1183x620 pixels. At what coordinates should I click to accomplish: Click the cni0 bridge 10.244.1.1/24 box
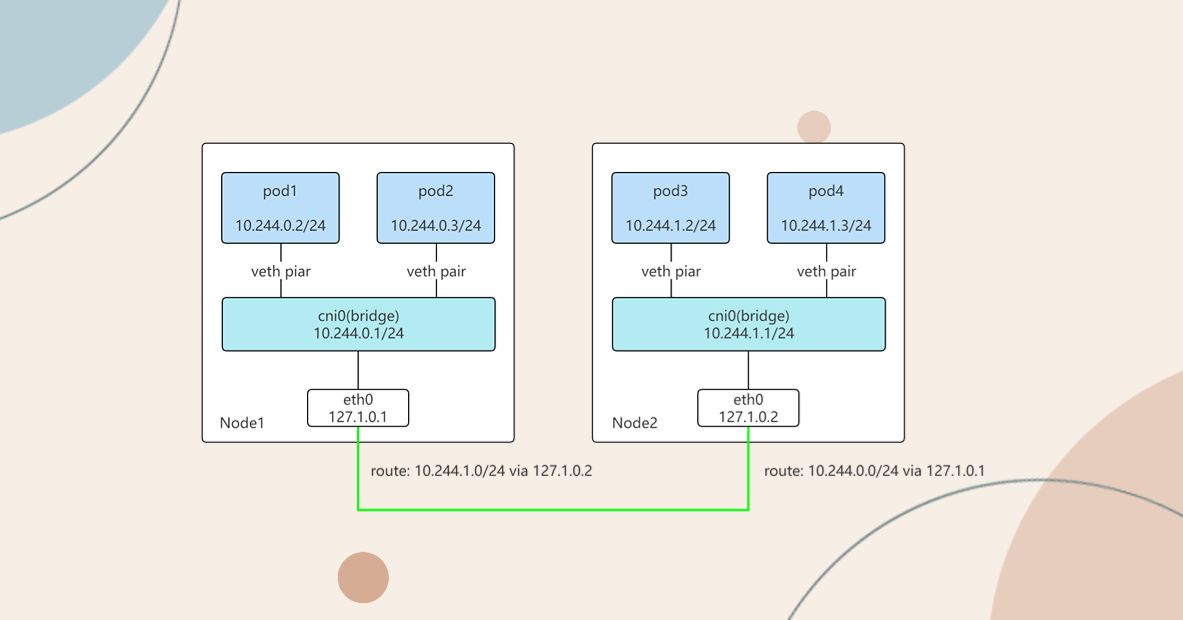748,324
